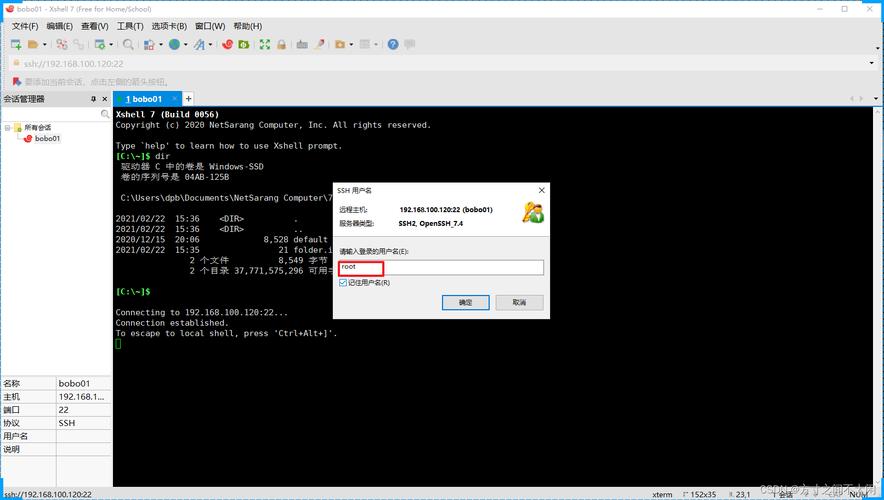The image size is (884, 500).
Task: Expand the session properties dropdown arrow
Action: pos(111,44)
